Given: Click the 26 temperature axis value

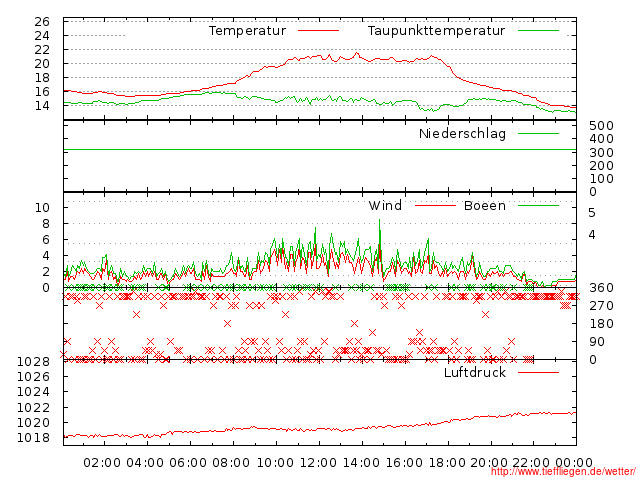Looking at the screenshot, I should (x=42, y=22).
